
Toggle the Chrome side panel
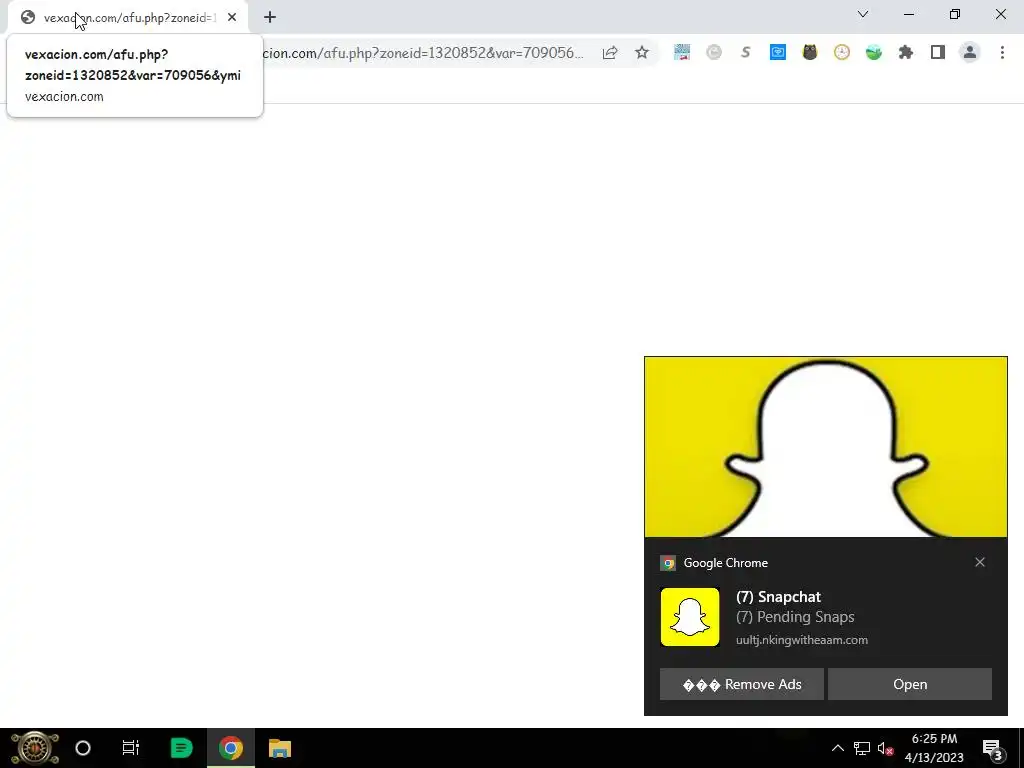coord(938,52)
